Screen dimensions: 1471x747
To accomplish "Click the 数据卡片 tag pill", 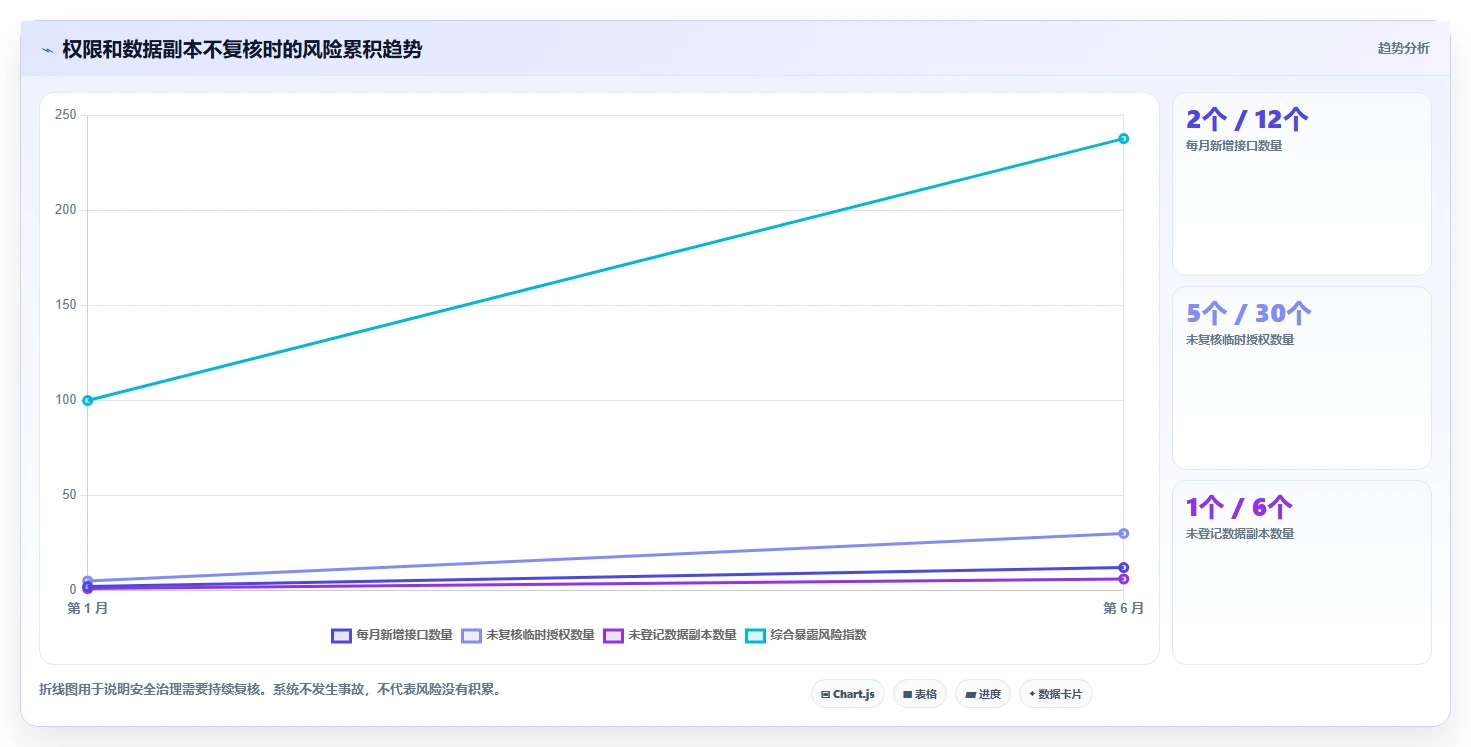I will tap(1056, 694).
